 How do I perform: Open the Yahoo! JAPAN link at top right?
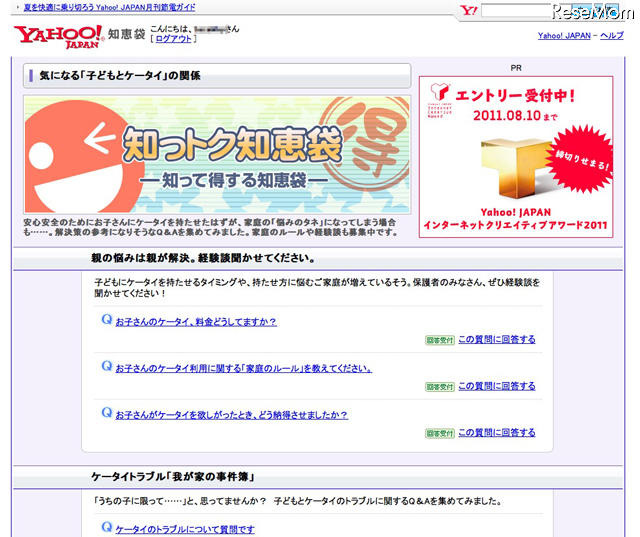click(564, 36)
